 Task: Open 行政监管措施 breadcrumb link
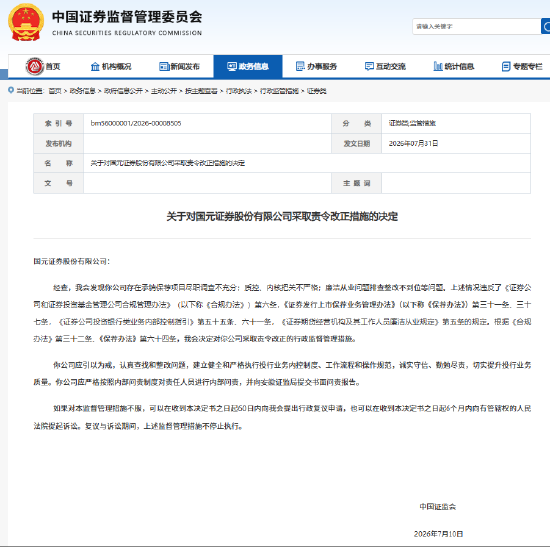[279, 91]
